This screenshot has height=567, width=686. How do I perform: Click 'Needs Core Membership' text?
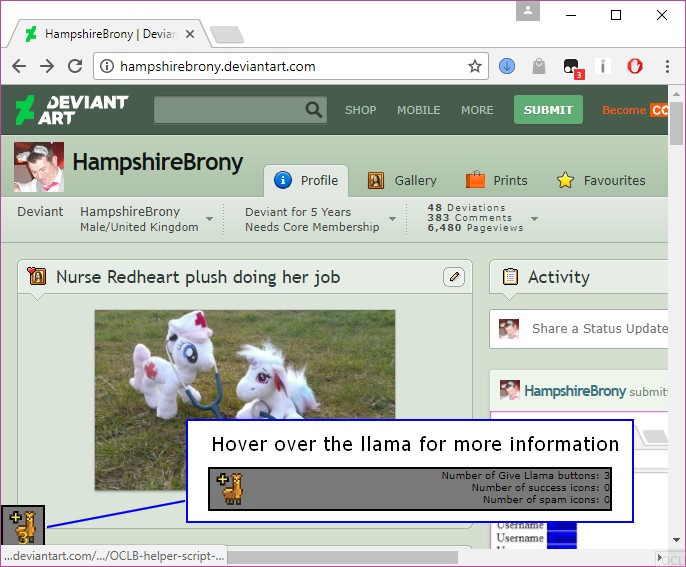[x=312, y=227]
